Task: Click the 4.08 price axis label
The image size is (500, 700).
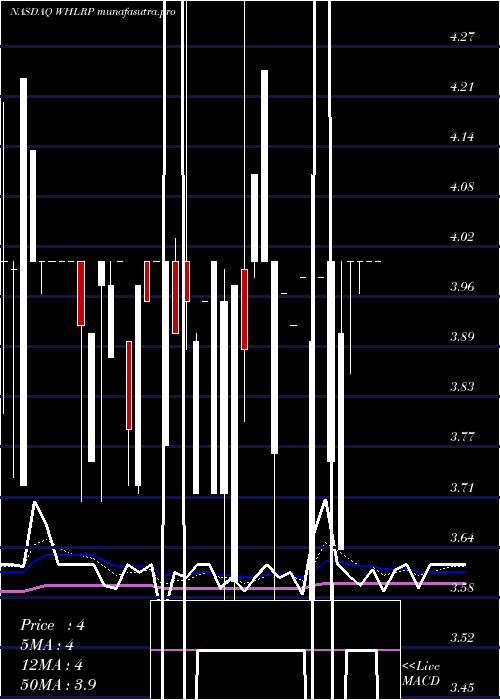Action: (x=462, y=187)
